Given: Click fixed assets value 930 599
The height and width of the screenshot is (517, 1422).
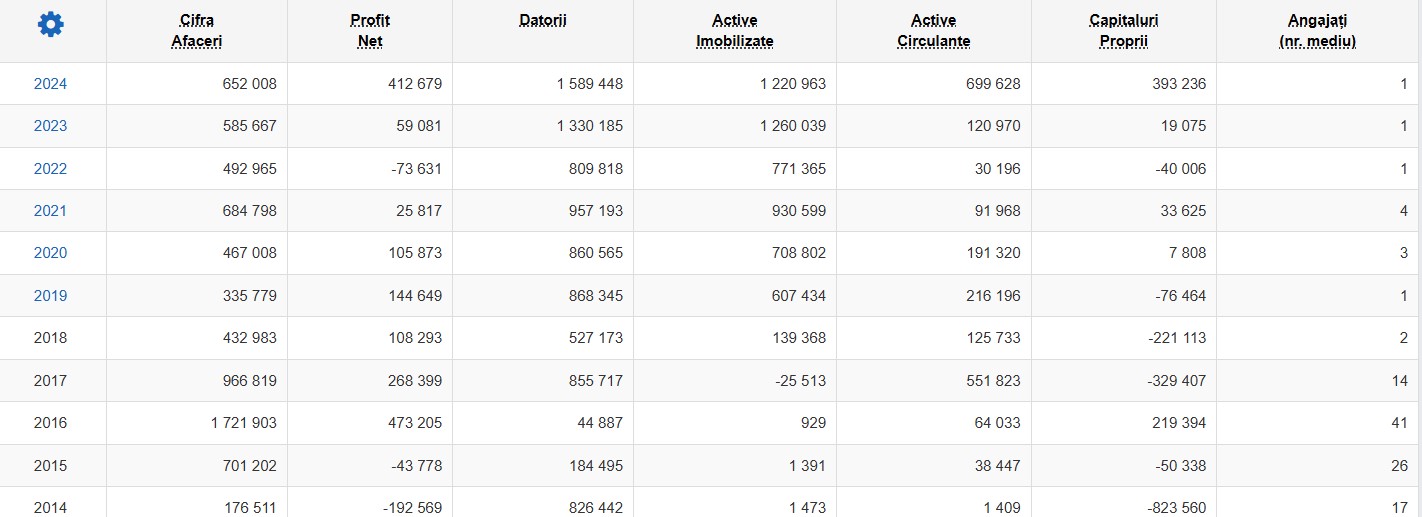Looking at the screenshot, I should [799, 211].
